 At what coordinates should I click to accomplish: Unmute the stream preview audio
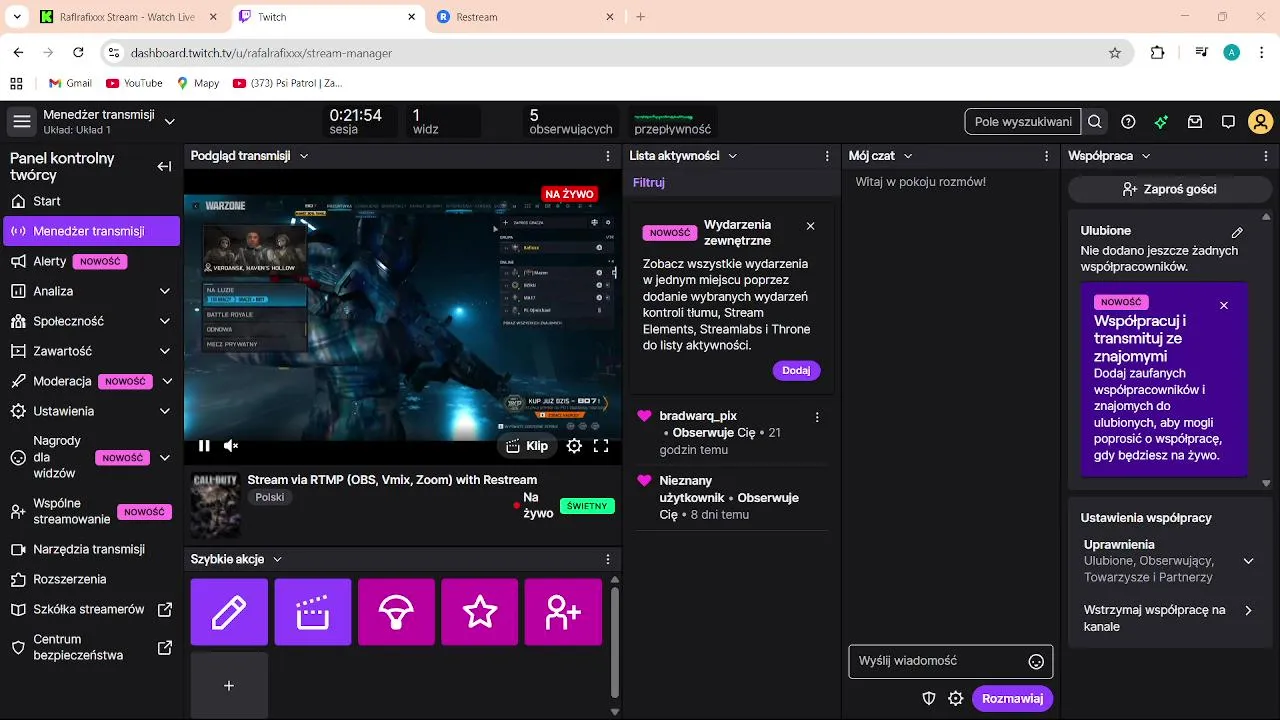[x=231, y=446]
